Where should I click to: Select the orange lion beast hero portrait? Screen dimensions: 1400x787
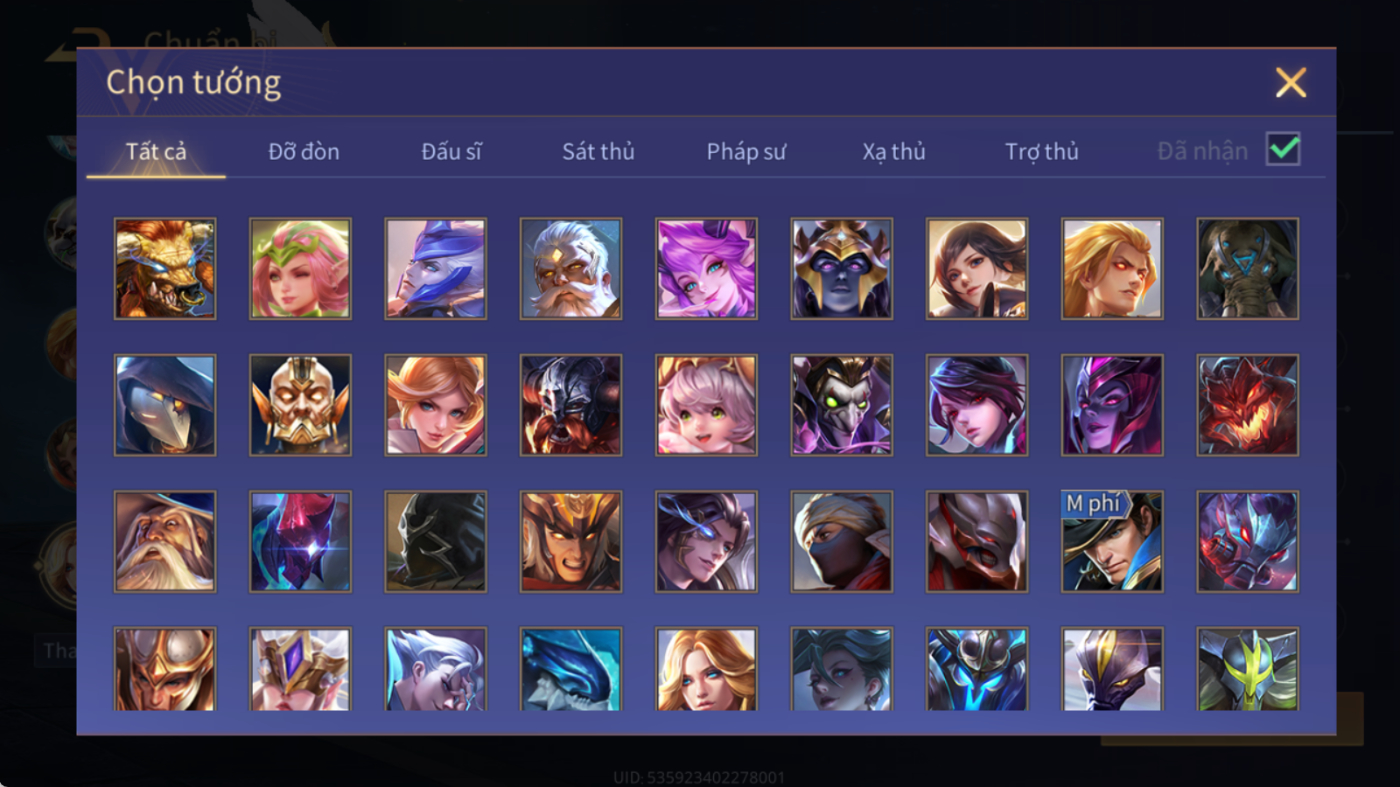tap(165, 269)
